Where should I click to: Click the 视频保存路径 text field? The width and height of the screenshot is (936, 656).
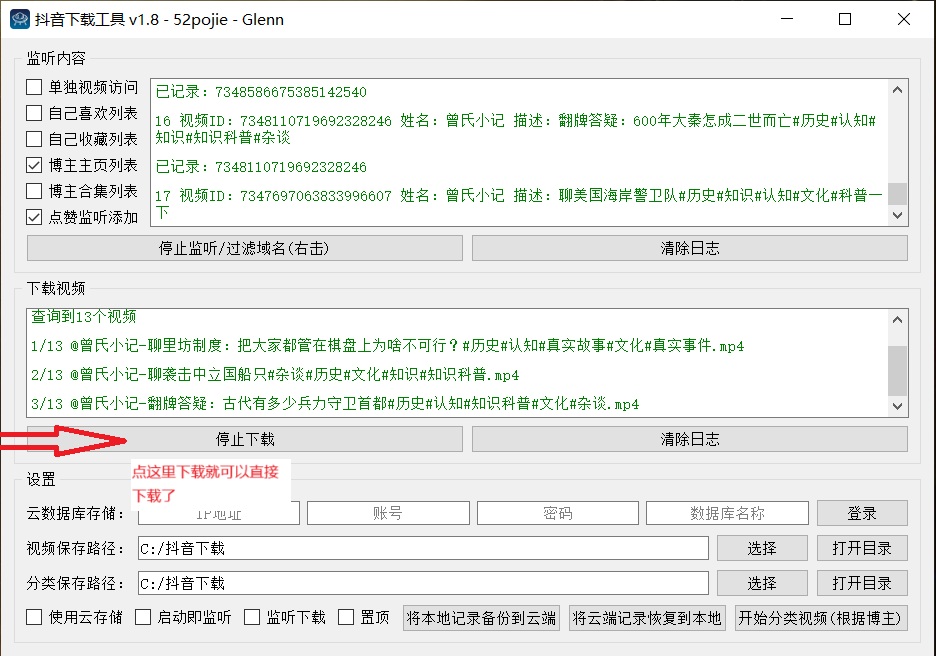[423, 549]
